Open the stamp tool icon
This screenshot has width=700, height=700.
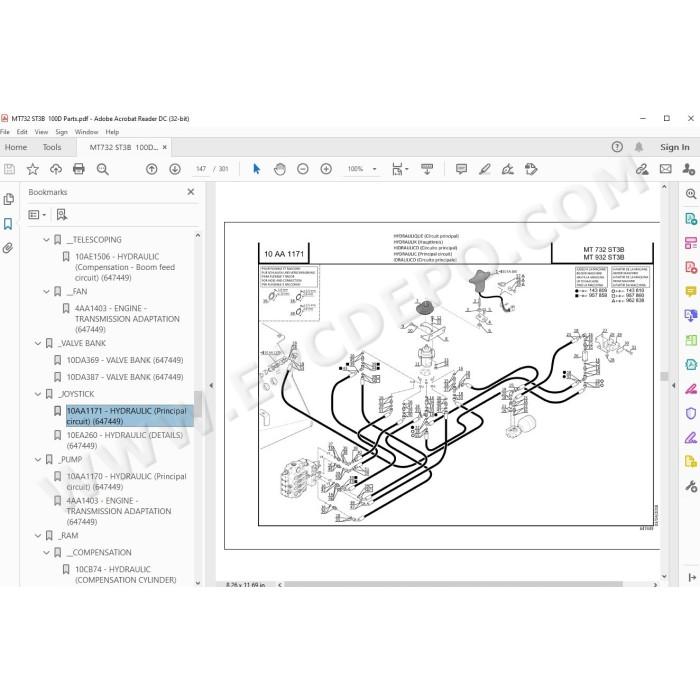point(531,169)
